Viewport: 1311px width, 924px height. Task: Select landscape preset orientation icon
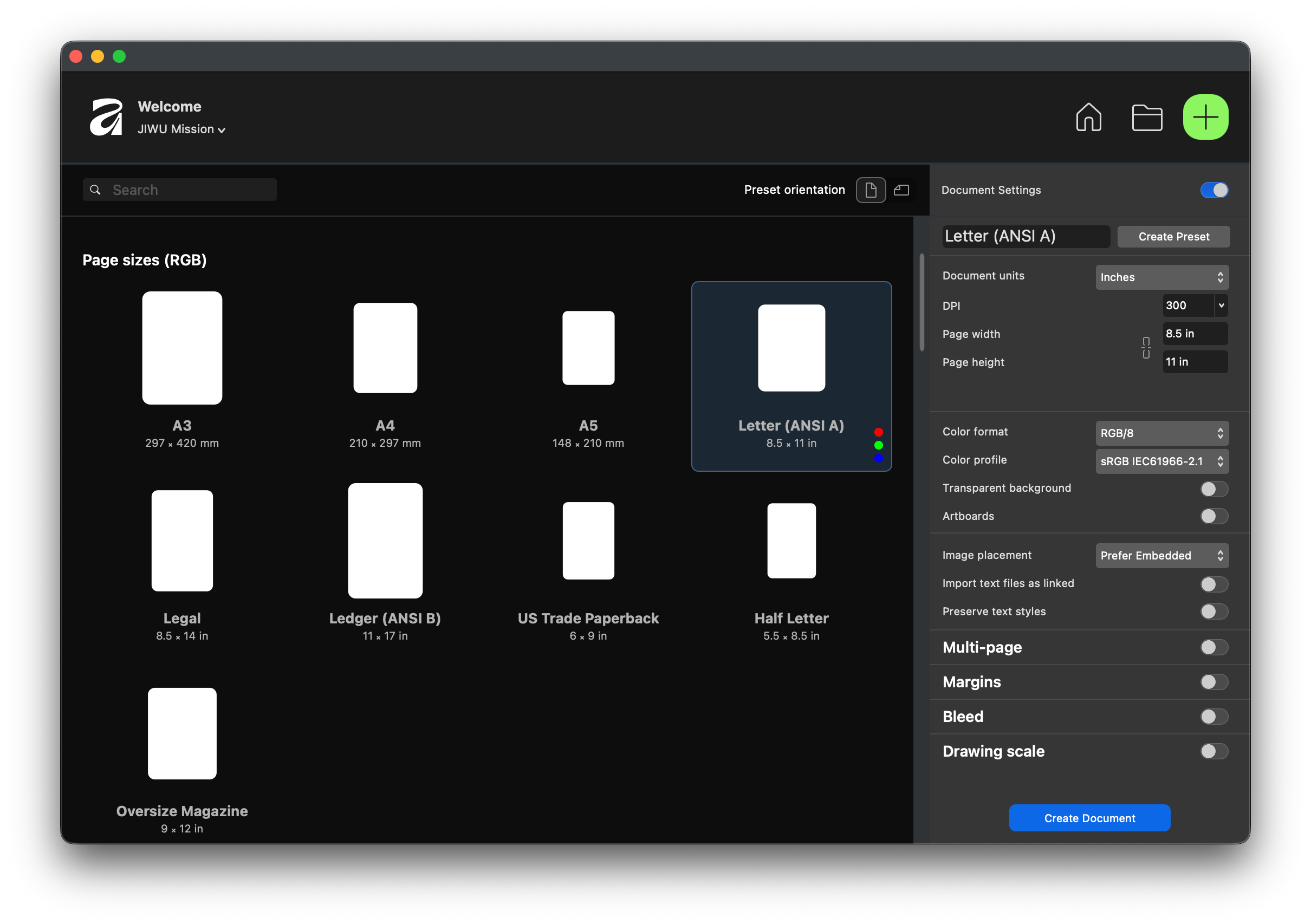[x=901, y=190]
